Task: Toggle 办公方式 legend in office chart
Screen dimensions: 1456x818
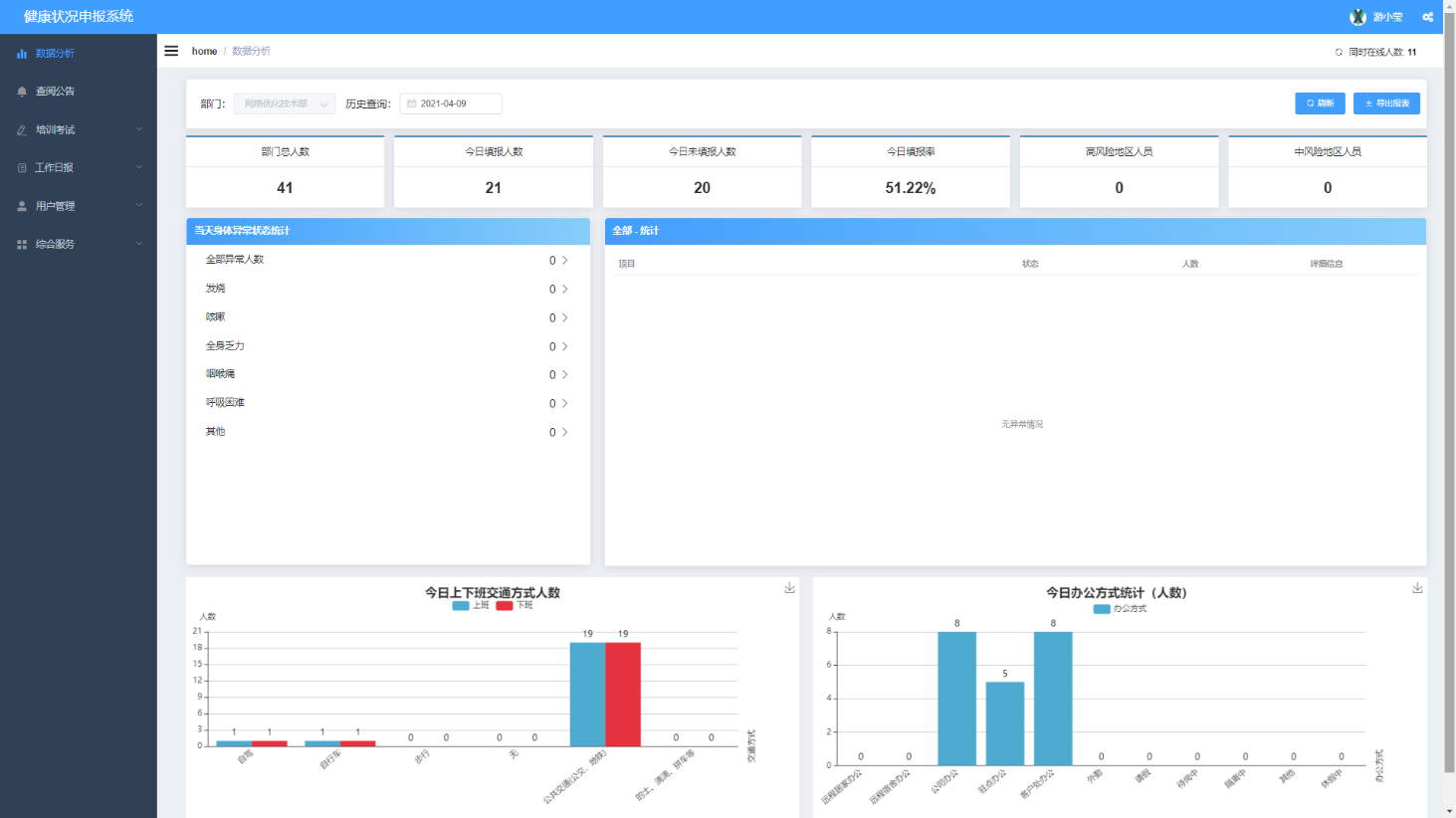Action: tap(1120, 608)
